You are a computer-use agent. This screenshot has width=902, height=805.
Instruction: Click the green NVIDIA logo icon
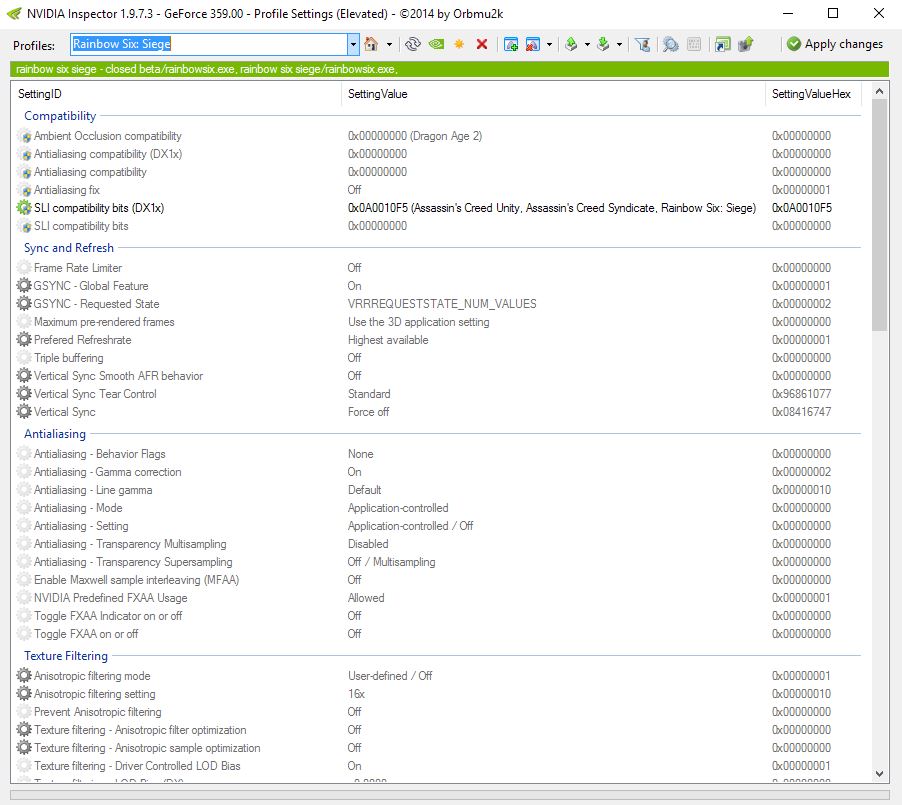coord(437,44)
